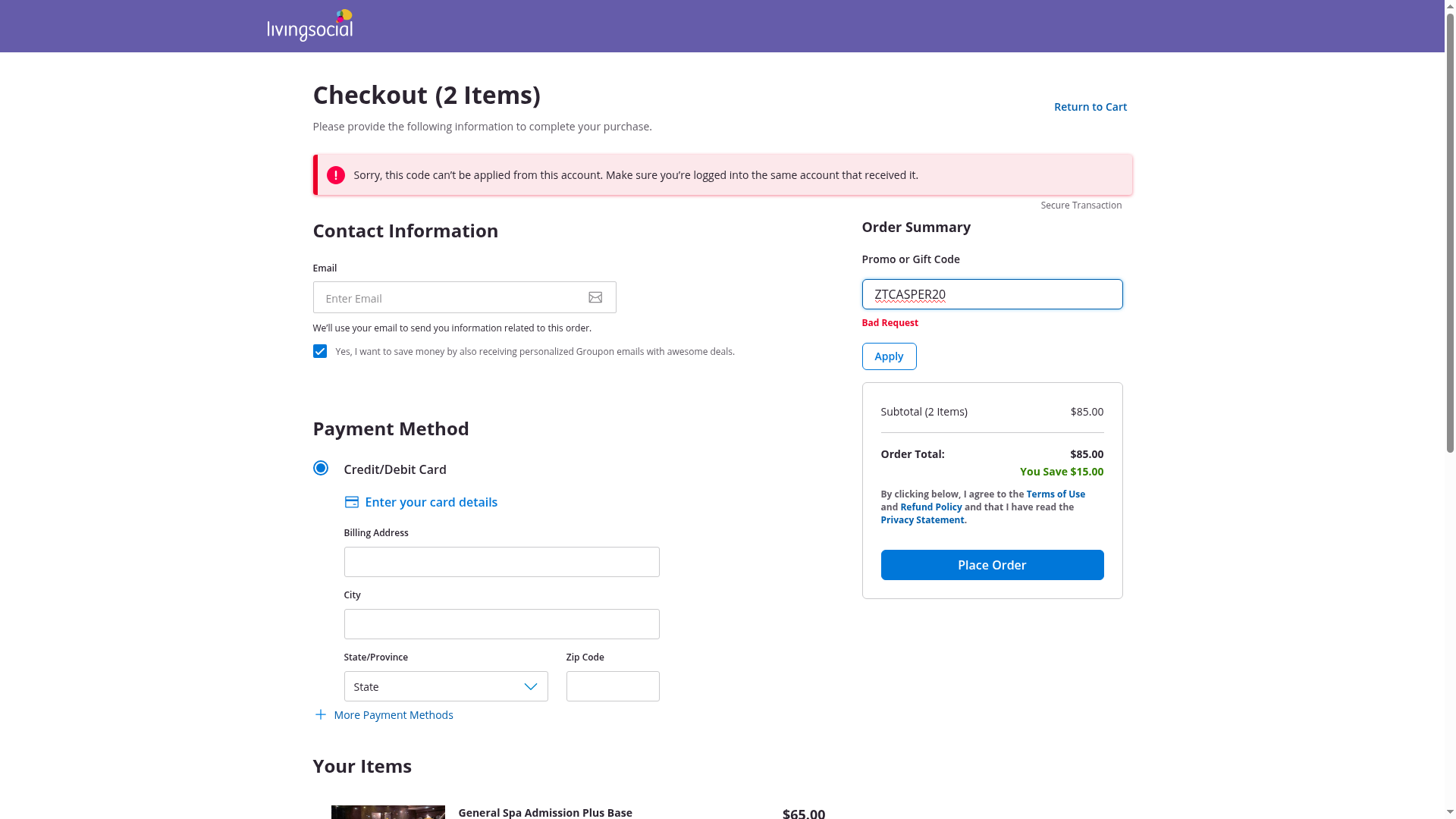This screenshot has width=1456, height=819.
Task: Click the spa deal thumbnail image
Action: tap(388, 812)
